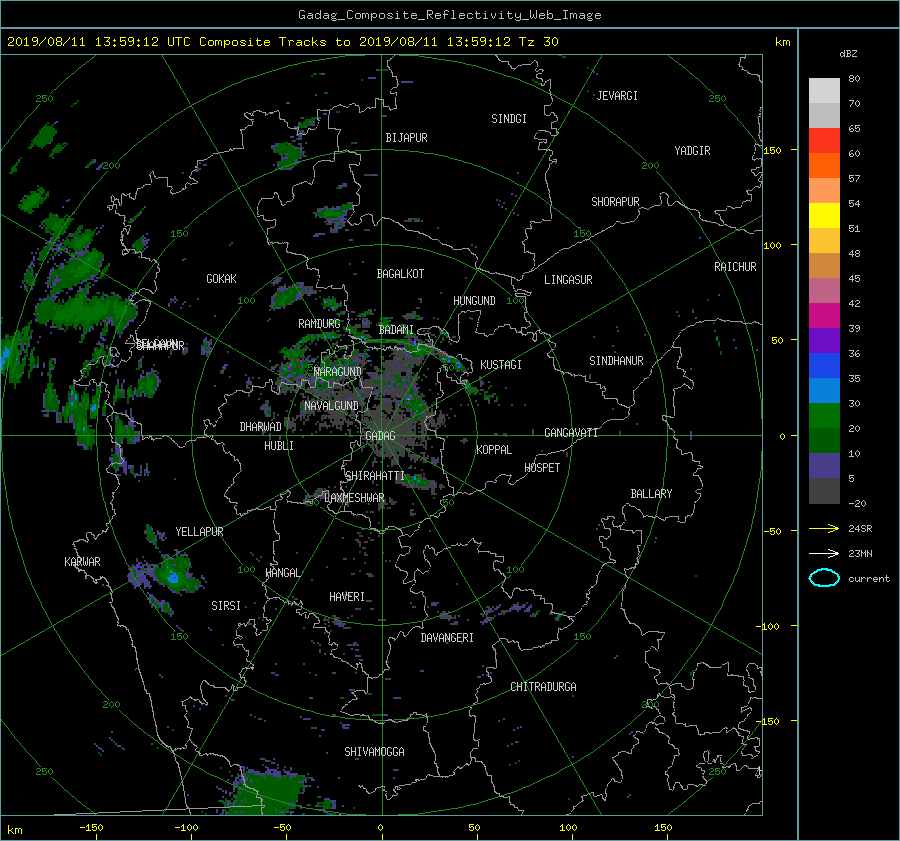Select the yellow 54 dBZ color swatch
Viewport: 900px width, 841px height.
824,215
